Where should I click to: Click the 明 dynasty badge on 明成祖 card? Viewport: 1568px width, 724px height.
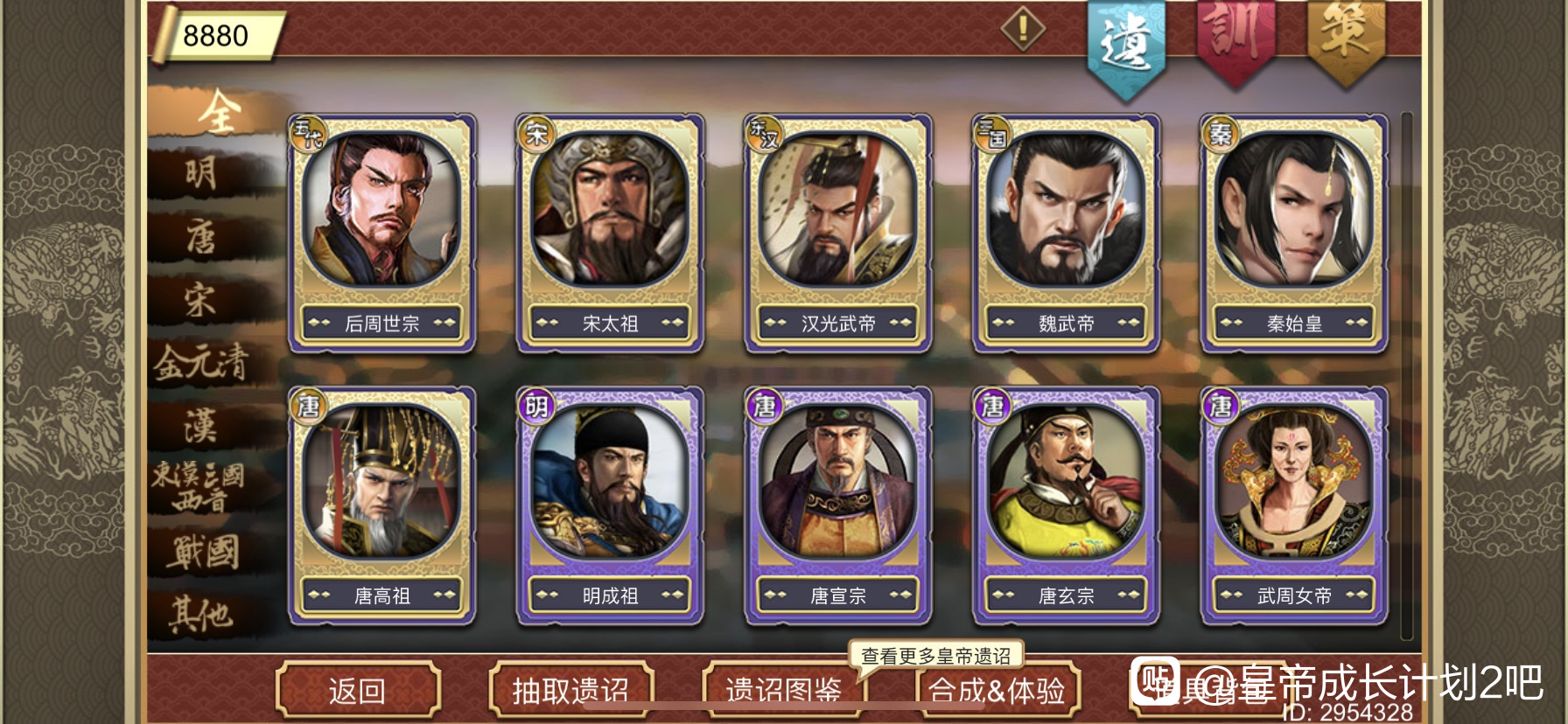(535, 406)
